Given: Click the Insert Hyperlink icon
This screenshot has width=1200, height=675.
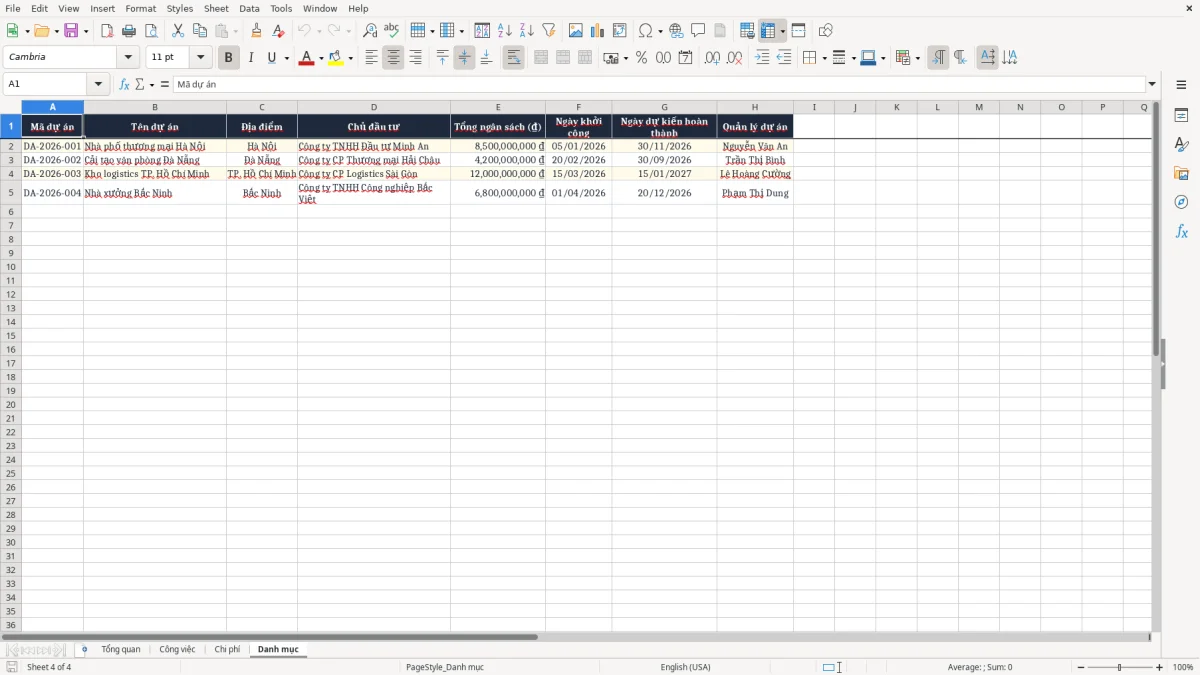Looking at the screenshot, I should [x=677, y=31].
